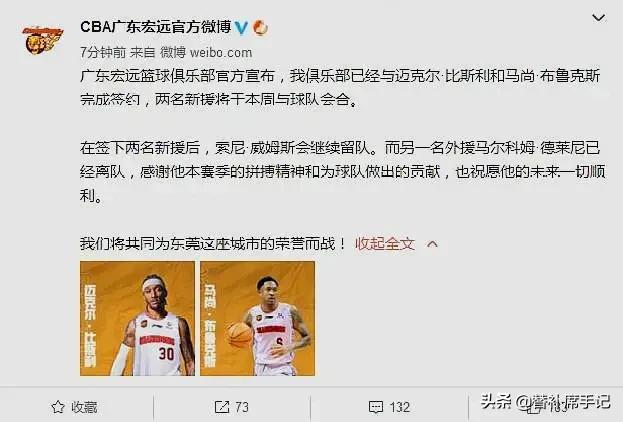
Task: Open comments via the speech bubble icon
Action: click(x=376, y=407)
